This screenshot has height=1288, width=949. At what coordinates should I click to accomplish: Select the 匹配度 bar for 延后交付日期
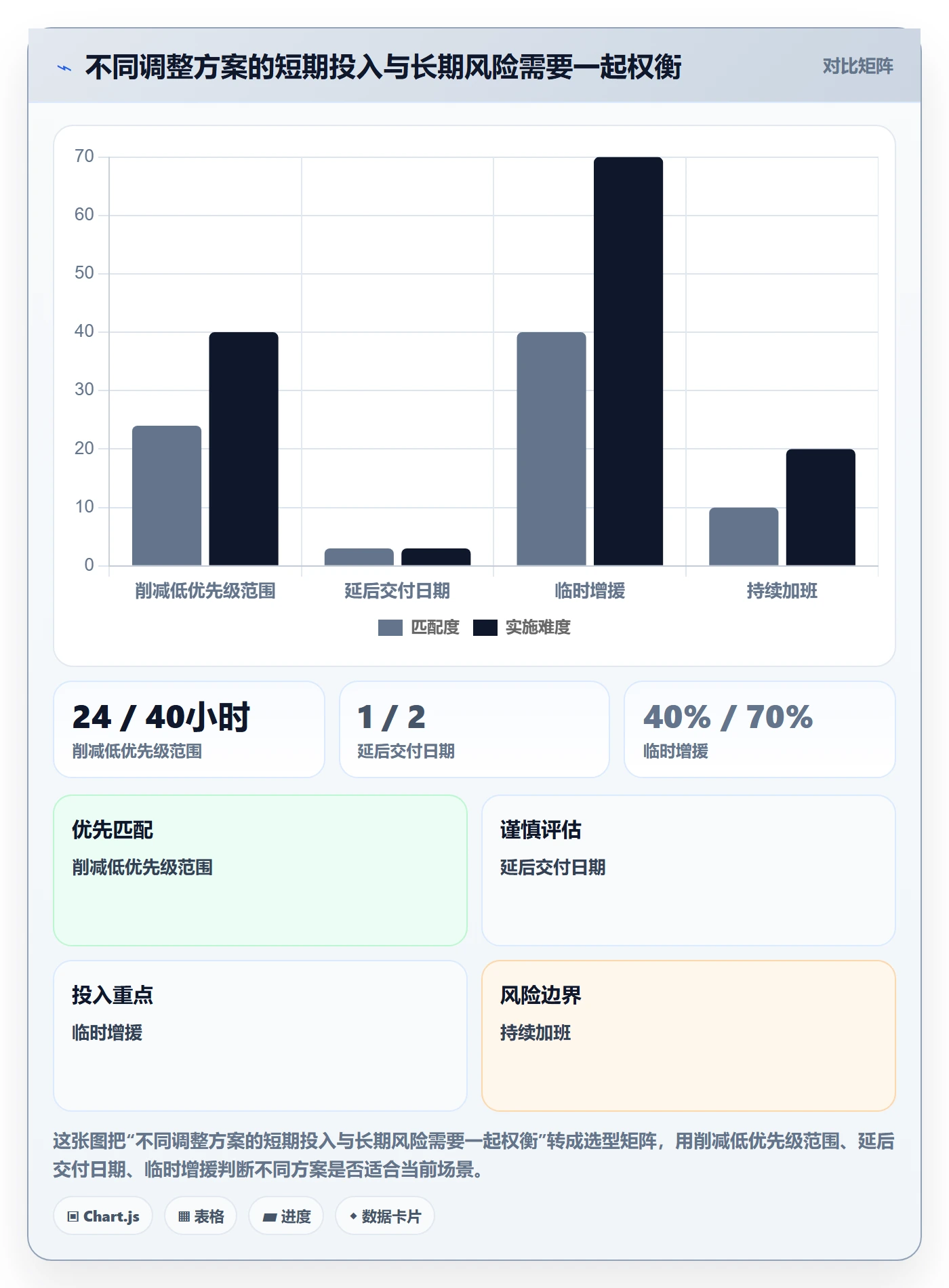point(359,557)
